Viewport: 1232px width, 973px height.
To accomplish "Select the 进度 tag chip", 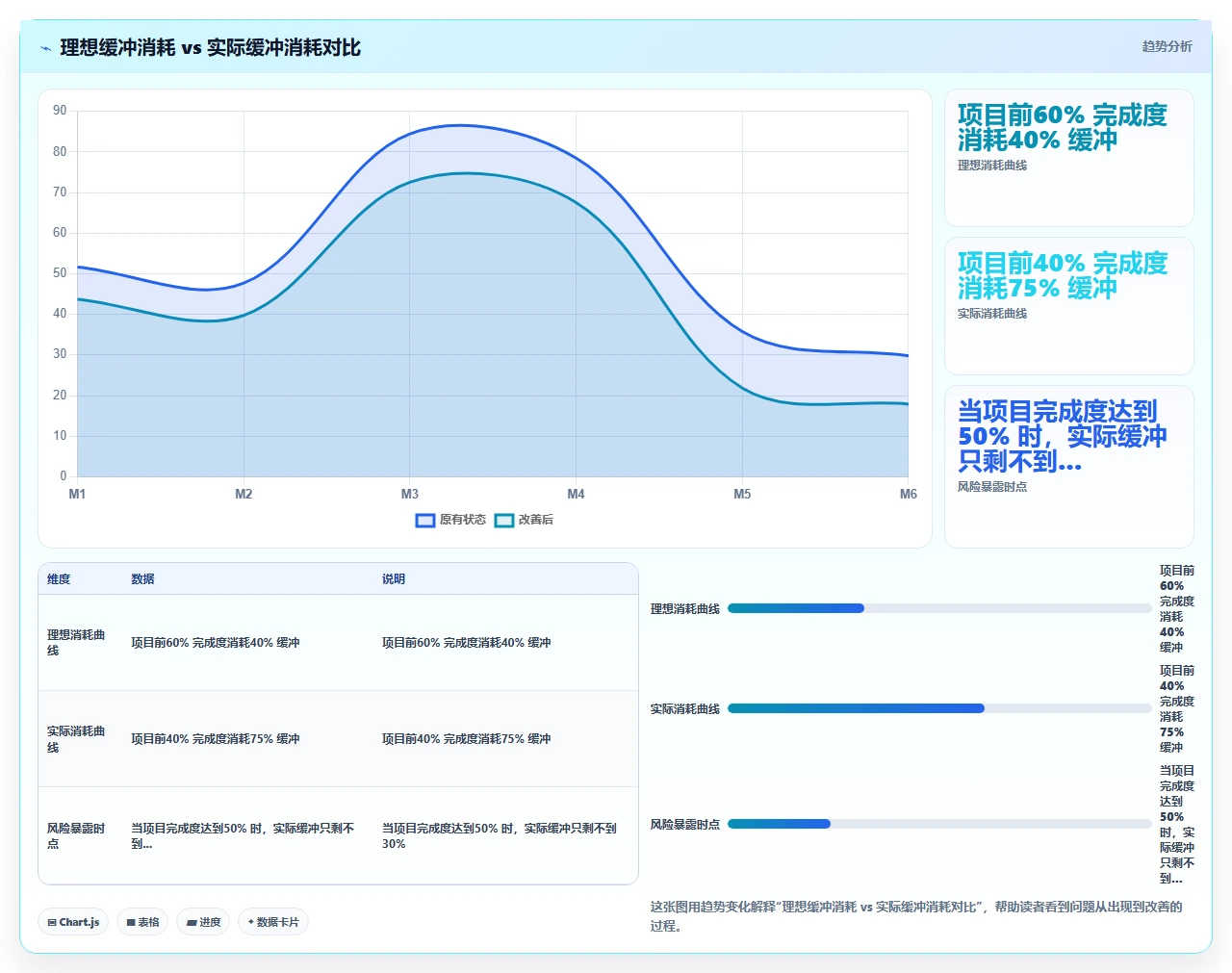I will tap(203, 922).
